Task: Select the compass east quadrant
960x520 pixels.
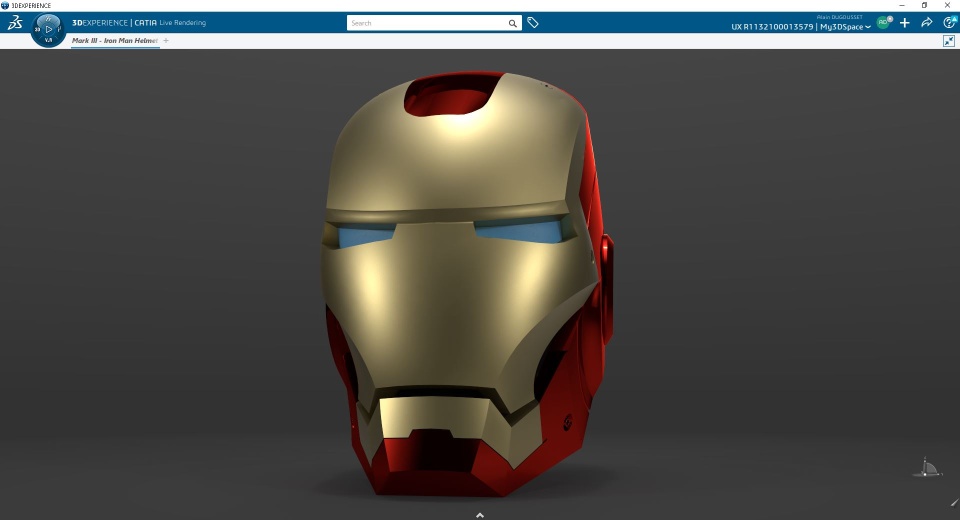Action: coord(59,29)
